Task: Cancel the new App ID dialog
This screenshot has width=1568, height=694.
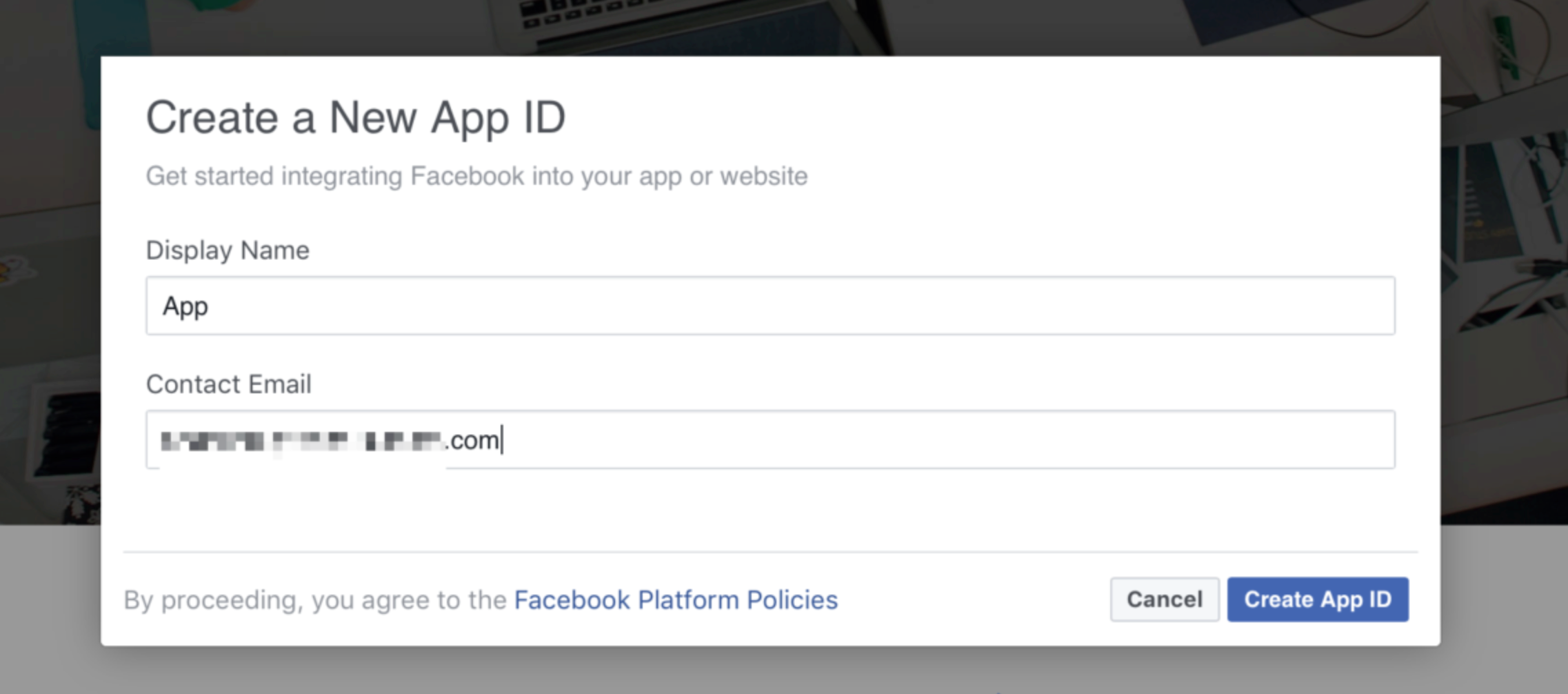Action: tap(1165, 599)
